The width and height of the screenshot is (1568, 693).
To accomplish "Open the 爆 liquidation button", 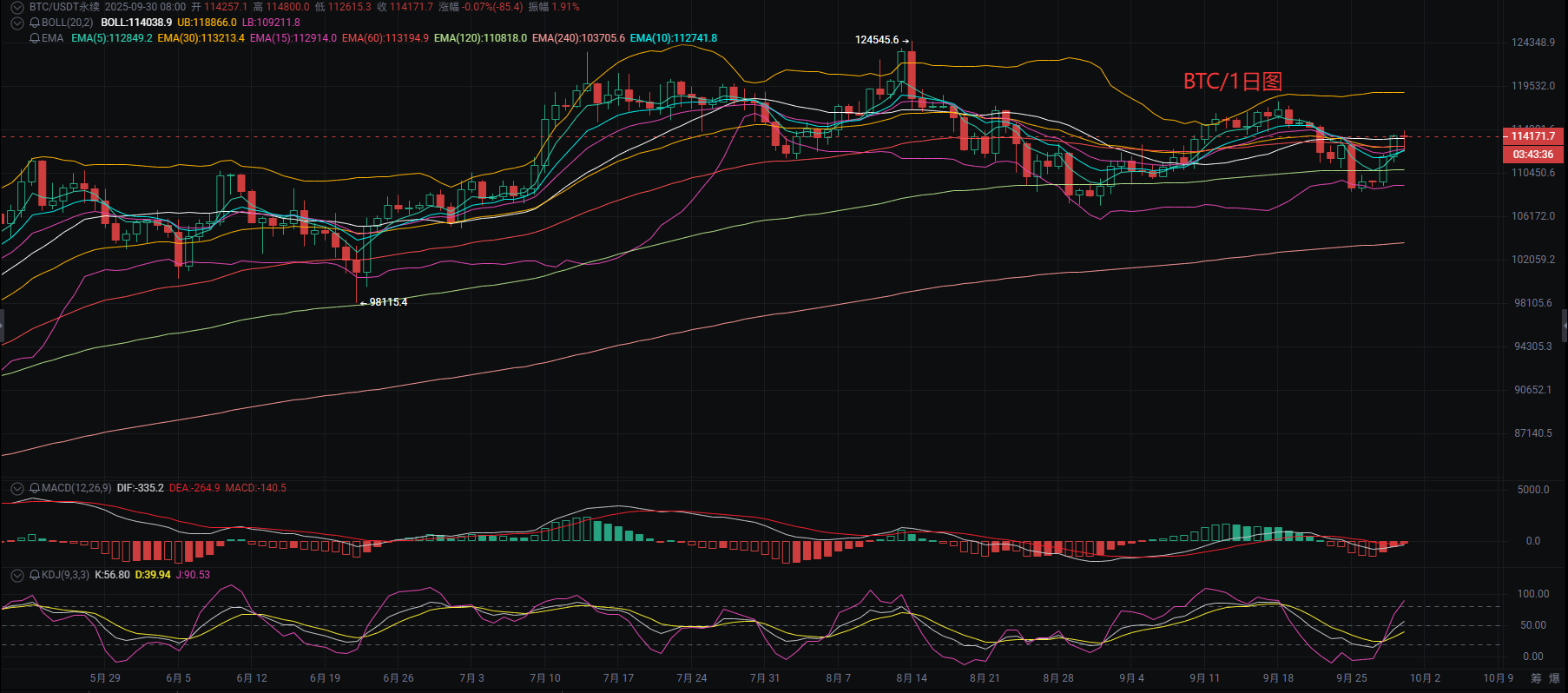I will [x=1554, y=678].
